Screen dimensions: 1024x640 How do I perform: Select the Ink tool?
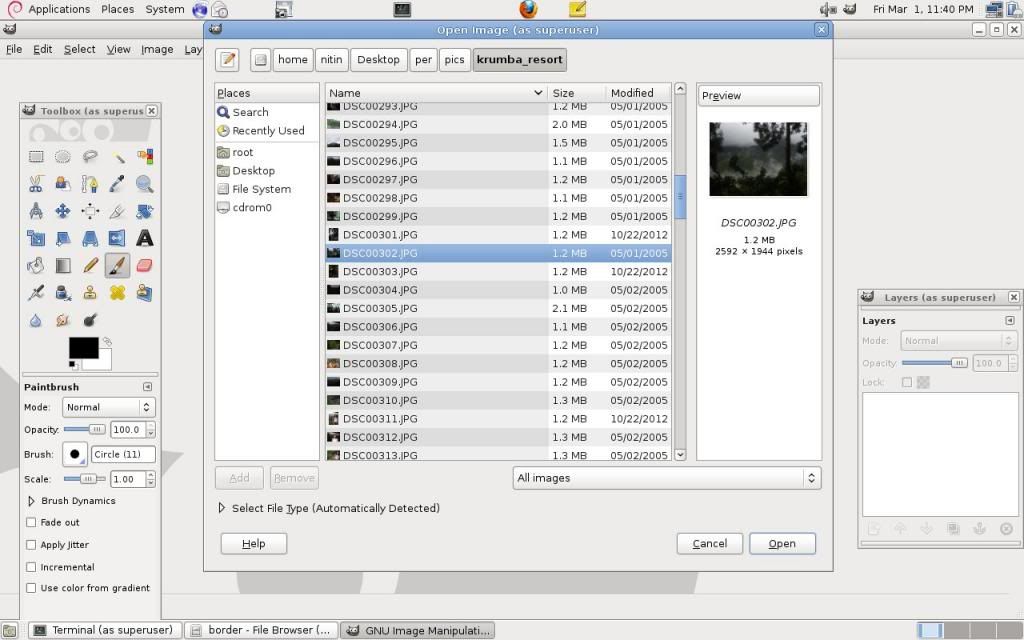pos(63,293)
